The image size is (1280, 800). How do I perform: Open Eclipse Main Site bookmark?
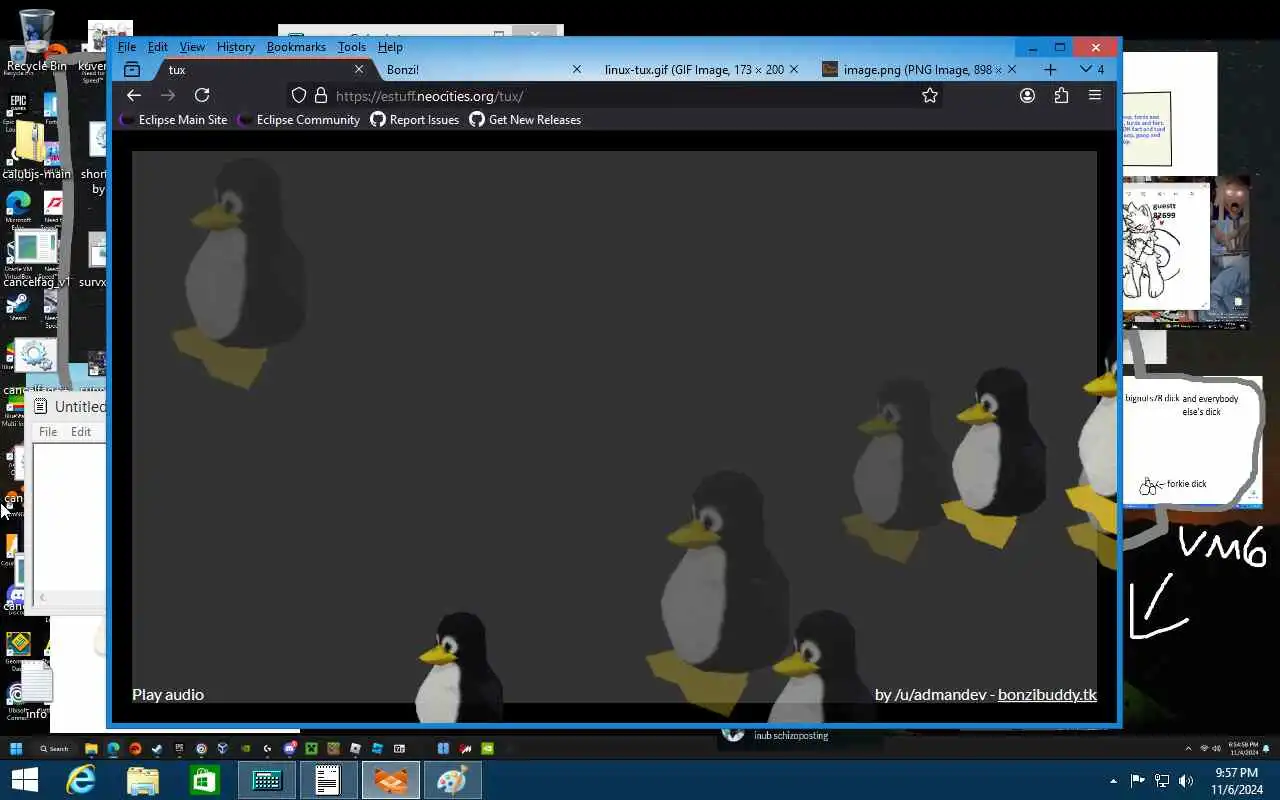(x=173, y=120)
